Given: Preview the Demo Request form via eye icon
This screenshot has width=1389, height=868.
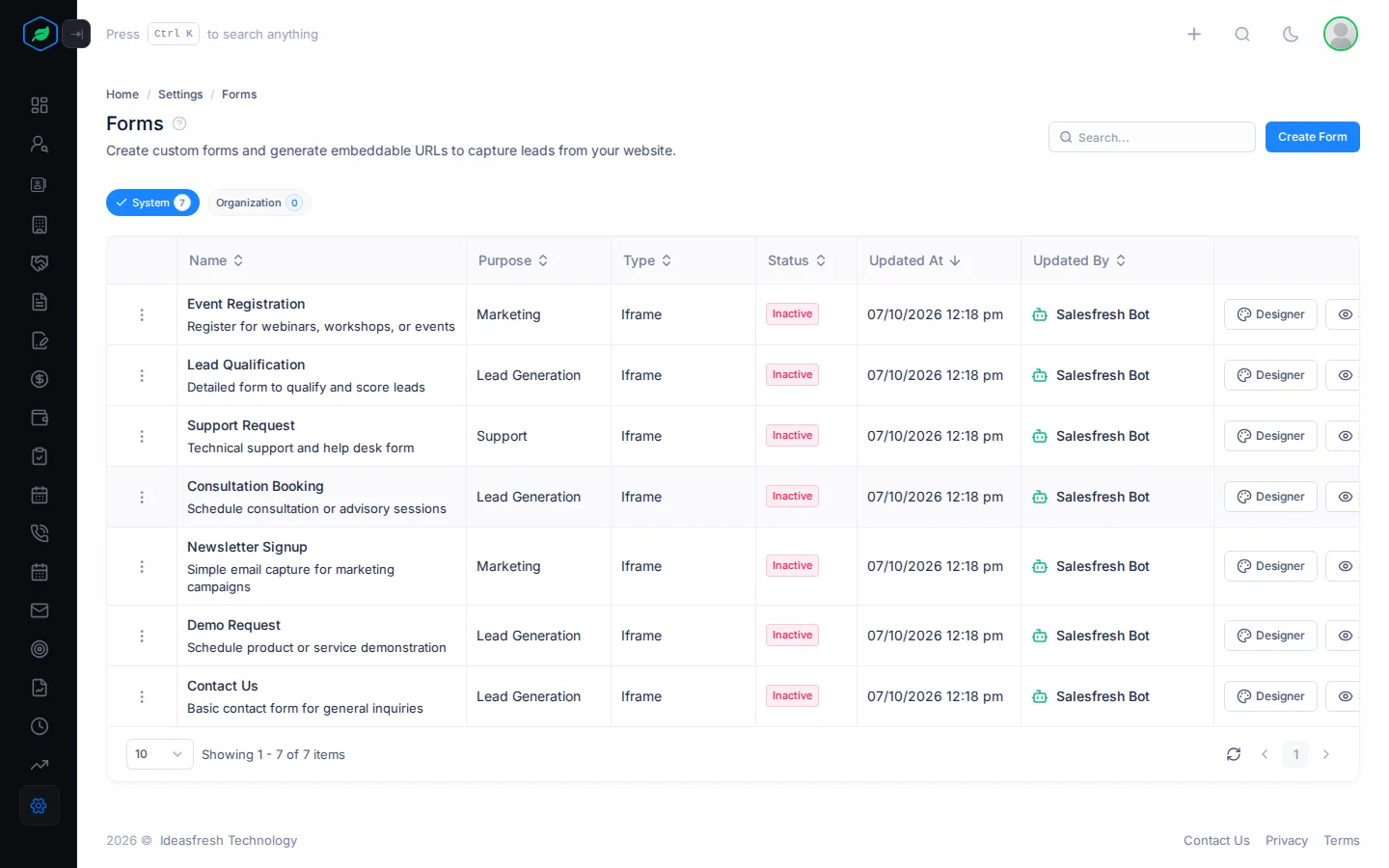Looking at the screenshot, I should [x=1344, y=636].
